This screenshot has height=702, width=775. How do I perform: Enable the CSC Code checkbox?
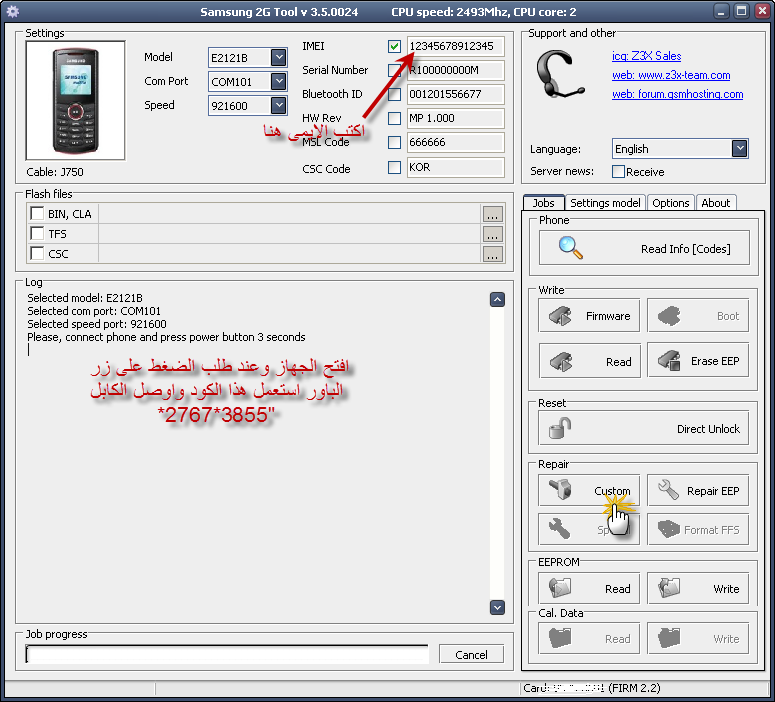pyautogui.click(x=394, y=167)
